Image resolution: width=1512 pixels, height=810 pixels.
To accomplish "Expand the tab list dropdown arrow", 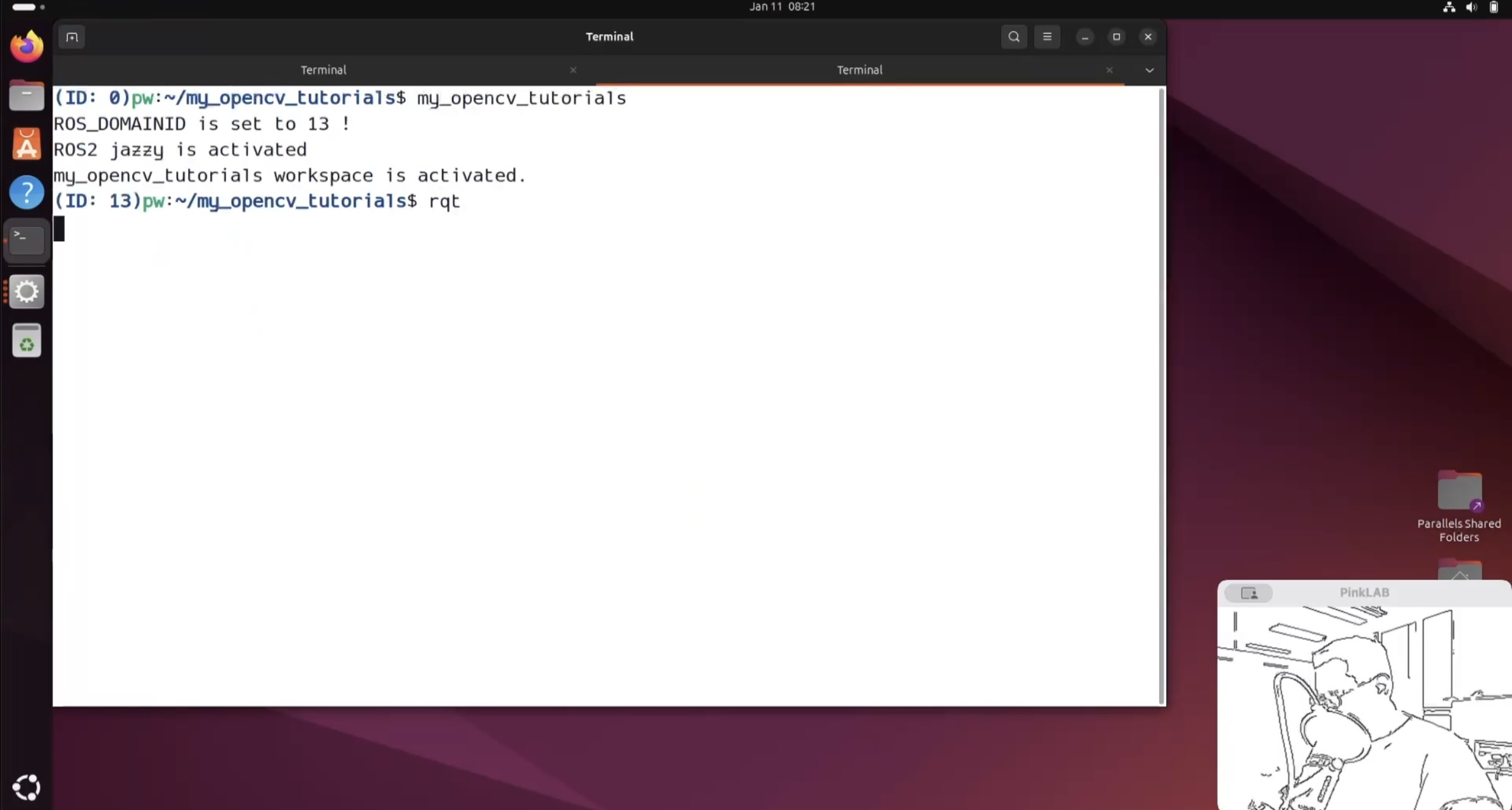I will [x=1149, y=70].
